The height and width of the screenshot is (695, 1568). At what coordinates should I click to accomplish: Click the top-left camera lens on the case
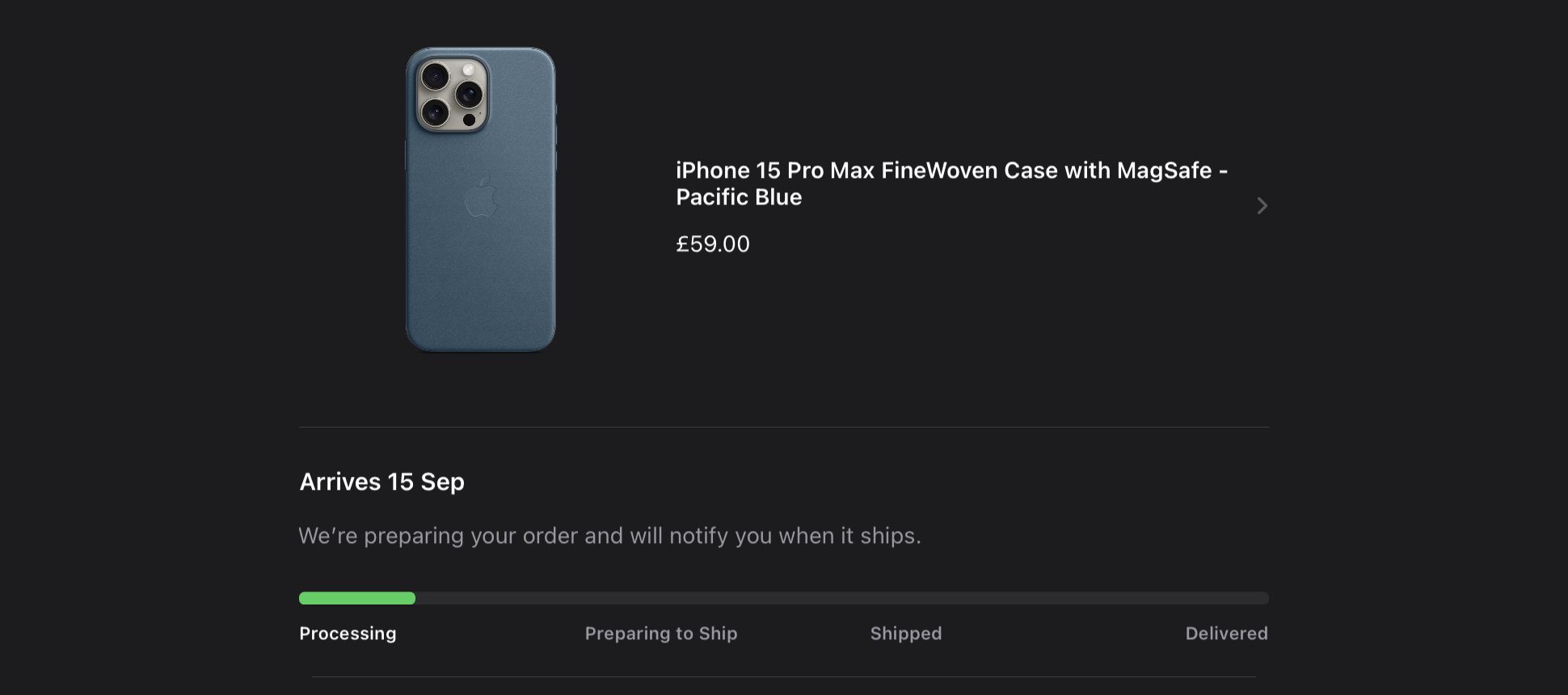(x=436, y=78)
